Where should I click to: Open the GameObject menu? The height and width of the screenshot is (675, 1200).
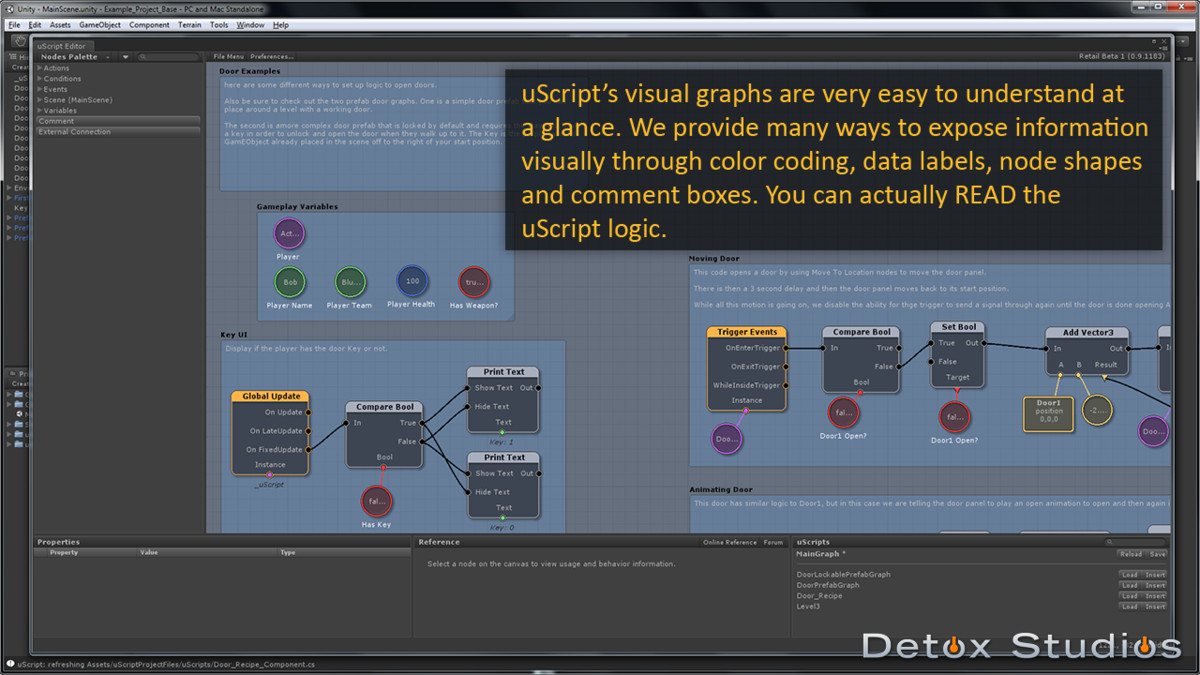(100, 25)
